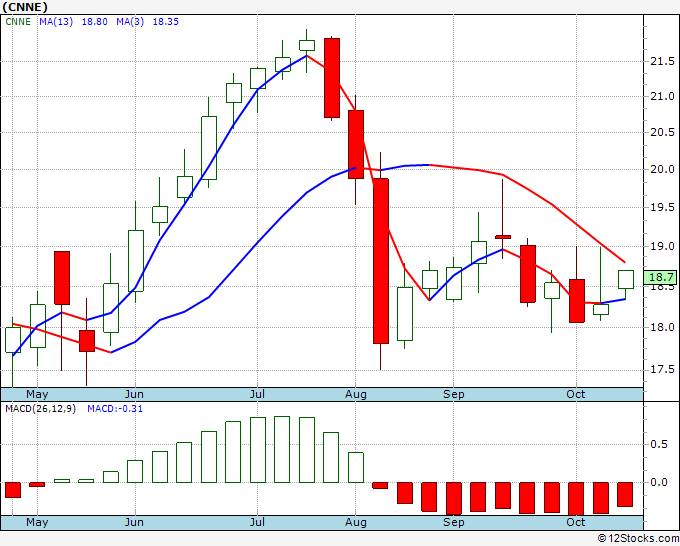Select the CNNE ticker legend label
Screen dimensions: 680x546
click(18, 22)
